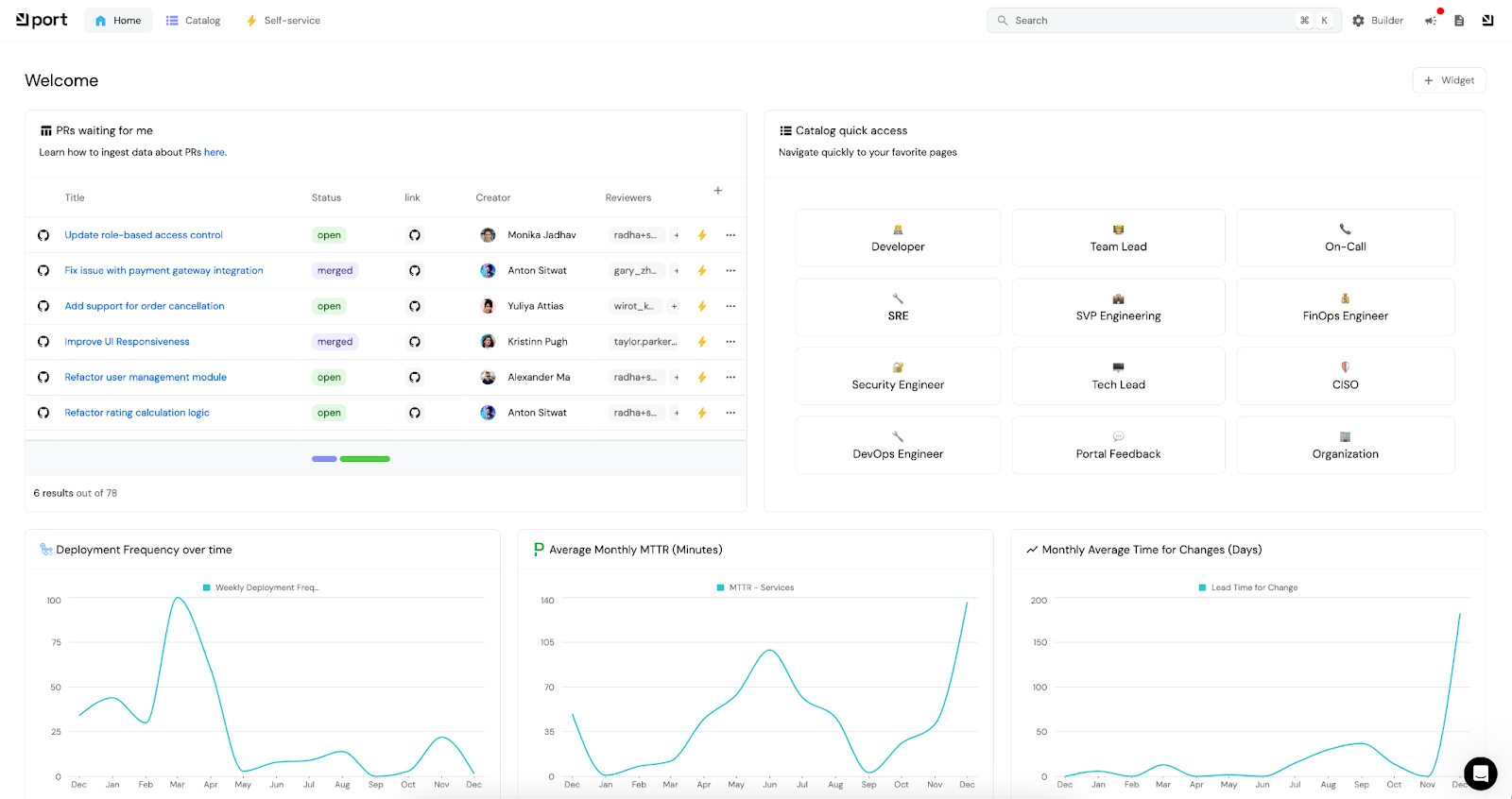The height and width of the screenshot is (799, 1512).
Task: Click the lightning action icon for Add support for order cancellation
Action: 702,306
